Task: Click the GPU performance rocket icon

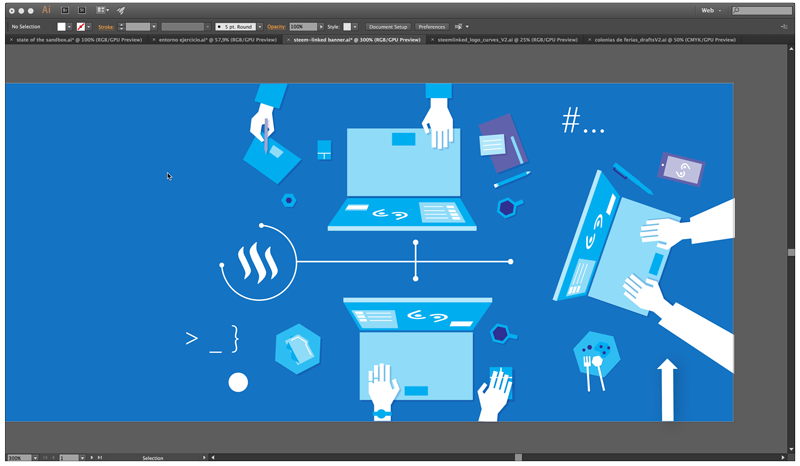Action: 121,10
